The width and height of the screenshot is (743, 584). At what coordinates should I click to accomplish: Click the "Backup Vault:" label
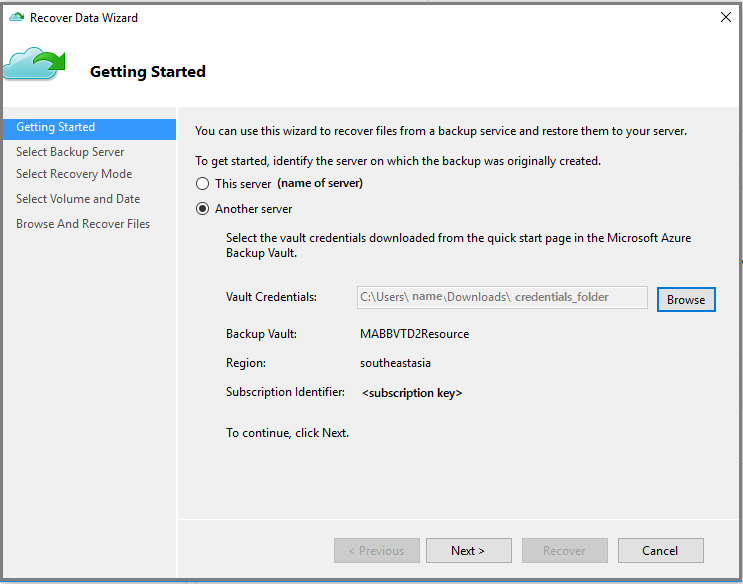point(262,334)
